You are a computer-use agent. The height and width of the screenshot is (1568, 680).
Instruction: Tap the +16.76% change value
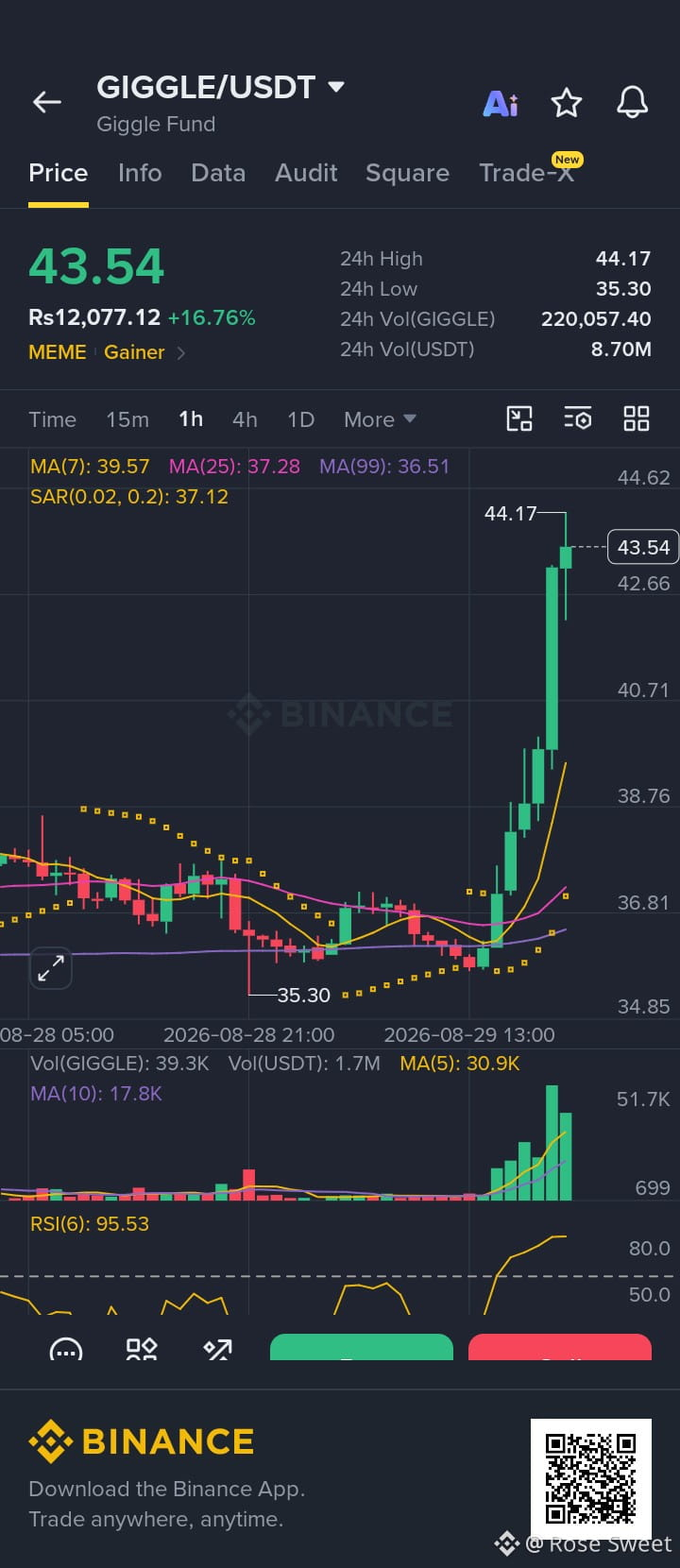pyautogui.click(x=212, y=317)
